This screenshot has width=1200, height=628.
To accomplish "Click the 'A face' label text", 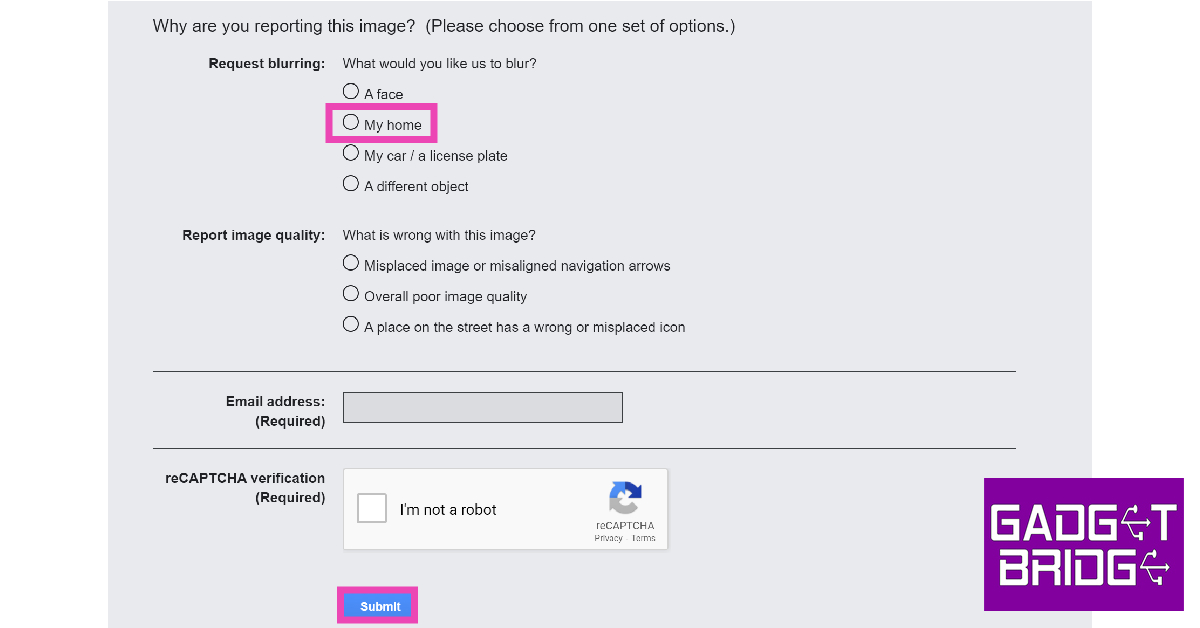I will 384,95.
